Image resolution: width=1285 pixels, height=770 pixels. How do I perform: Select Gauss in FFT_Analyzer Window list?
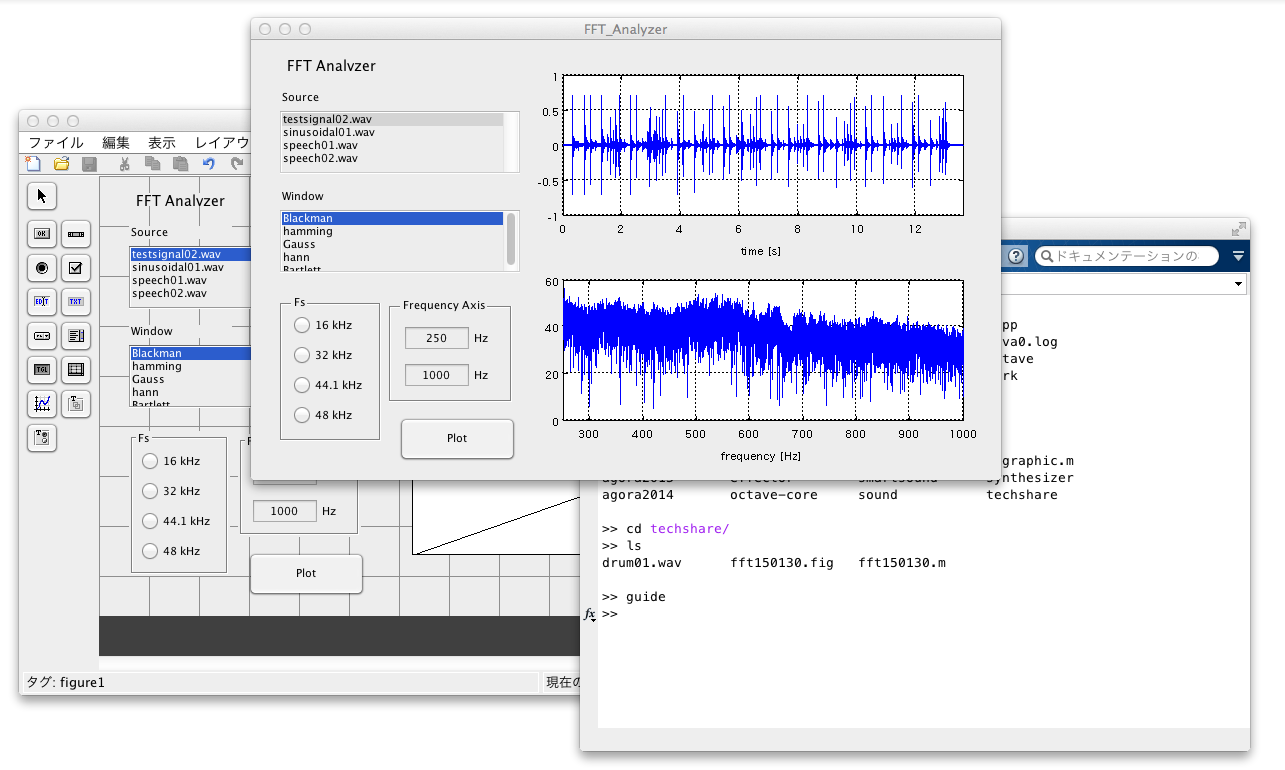(392, 244)
